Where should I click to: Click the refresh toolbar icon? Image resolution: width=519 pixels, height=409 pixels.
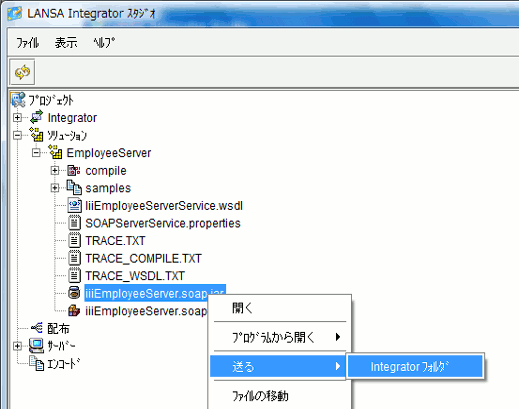tap(22, 72)
